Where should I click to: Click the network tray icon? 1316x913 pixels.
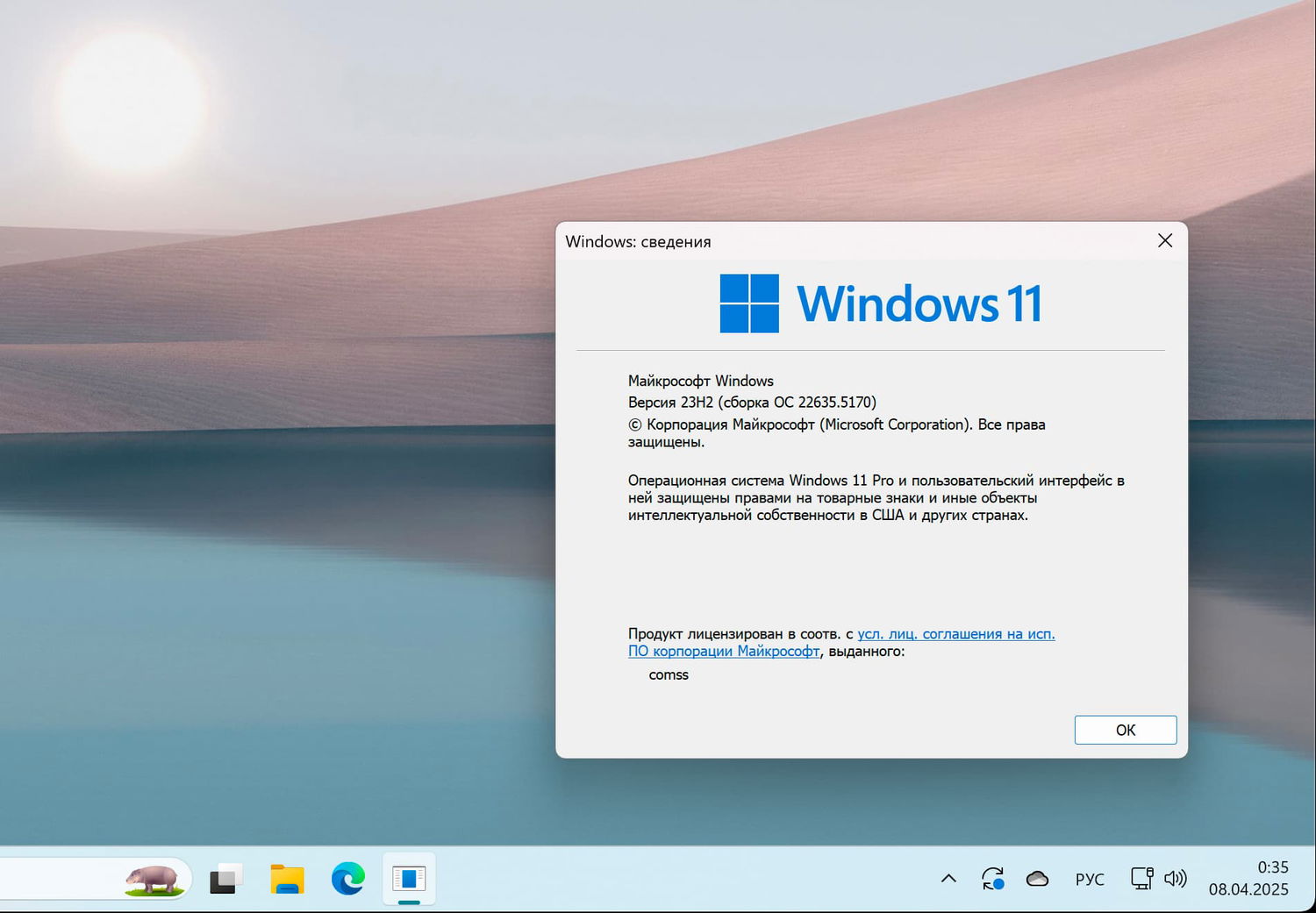1141,878
